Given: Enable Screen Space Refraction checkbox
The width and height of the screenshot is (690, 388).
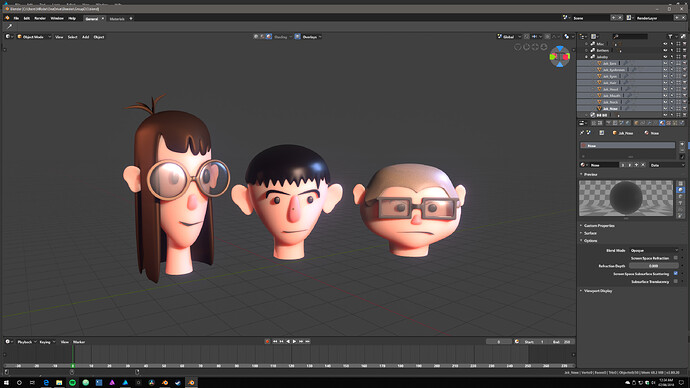Looking at the screenshot, I should tap(675, 258).
